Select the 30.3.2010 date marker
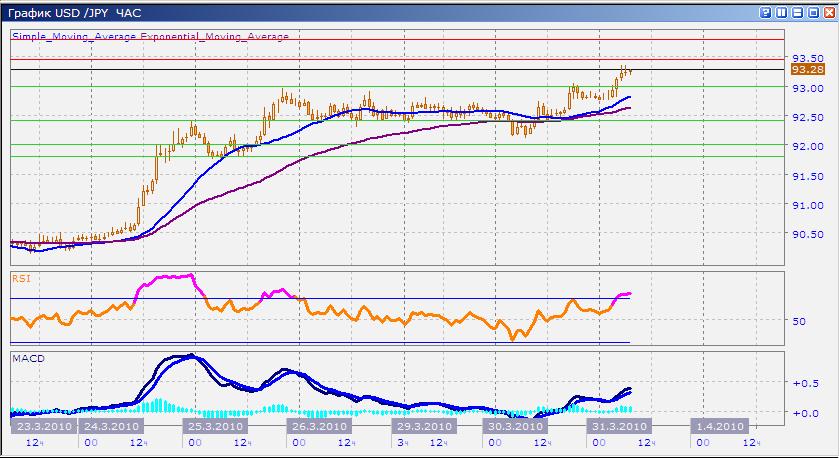840x458 pixels. click(x=515, y=426)
